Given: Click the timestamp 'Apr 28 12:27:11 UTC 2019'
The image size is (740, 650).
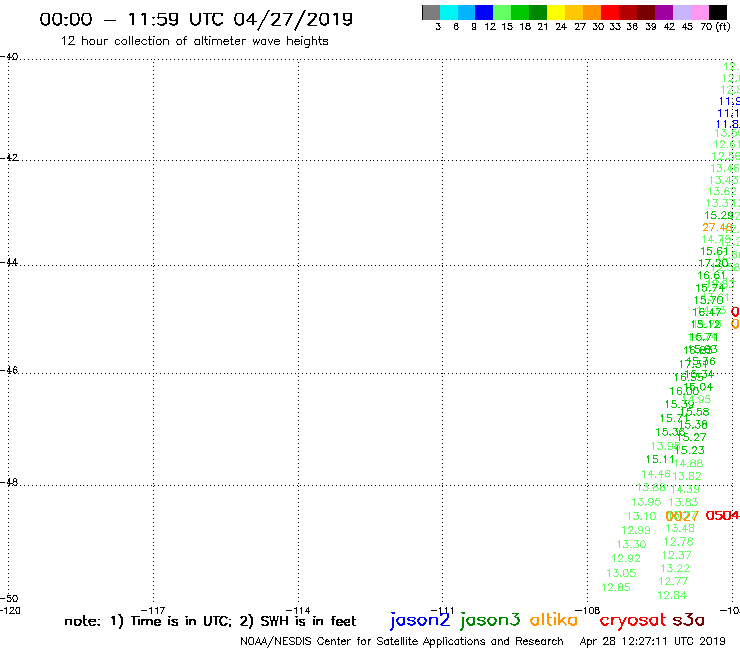Looking at the screenshot, I should pos(652,641).
